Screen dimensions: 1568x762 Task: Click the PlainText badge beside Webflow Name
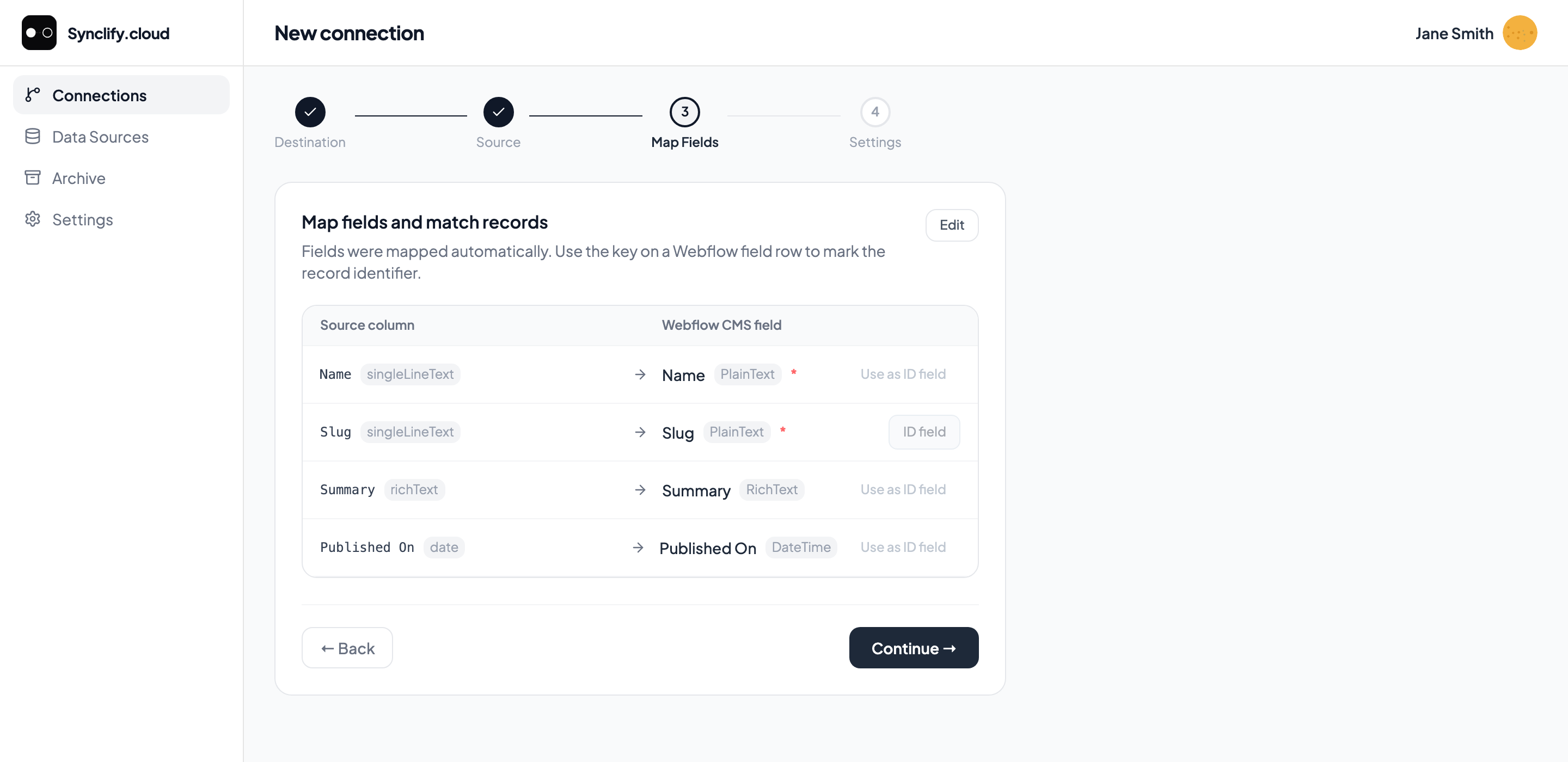tap(747, 374)
